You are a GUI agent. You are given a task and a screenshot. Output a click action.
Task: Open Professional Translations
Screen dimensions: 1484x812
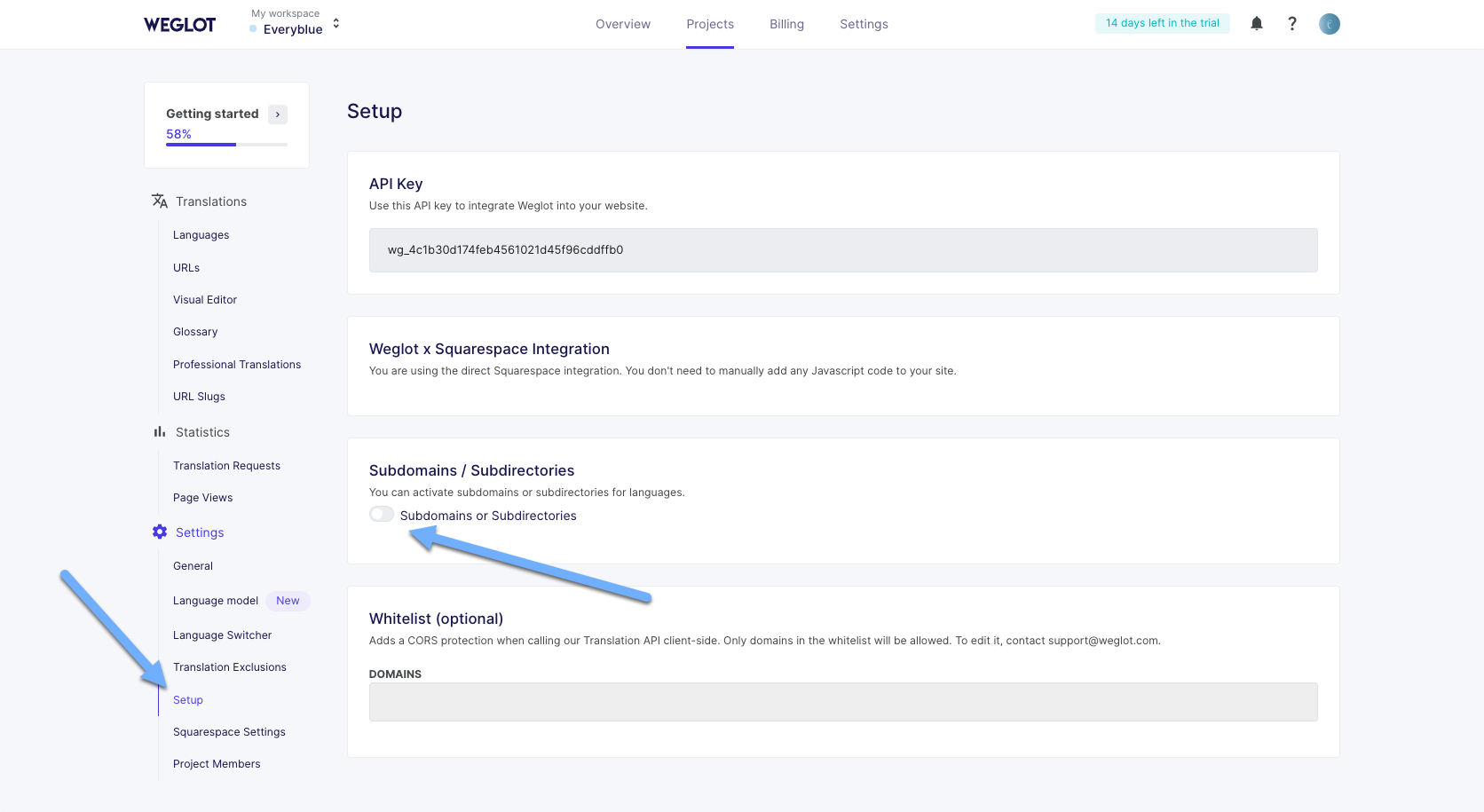point(237,365)
